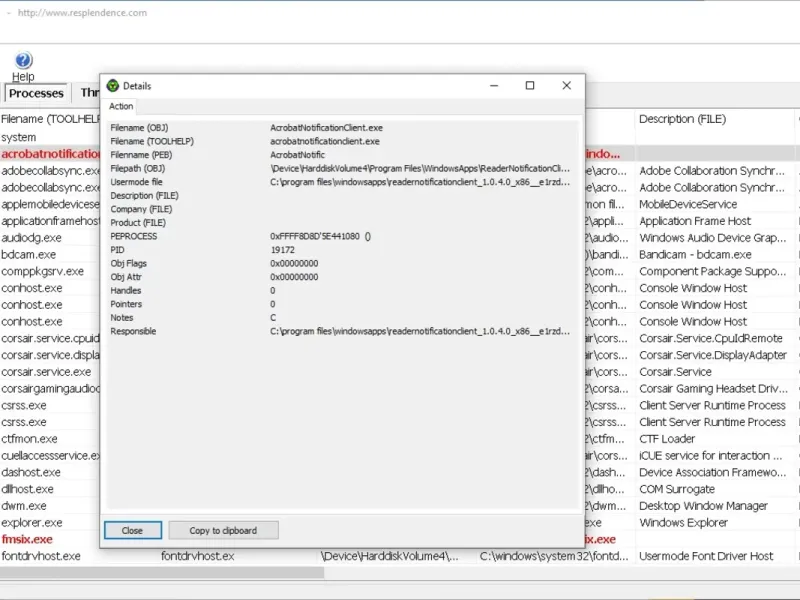The image size is (800, 600).
Task: Click the Bandicam - bdcam.exe description
Action: (x=695, y=255)
